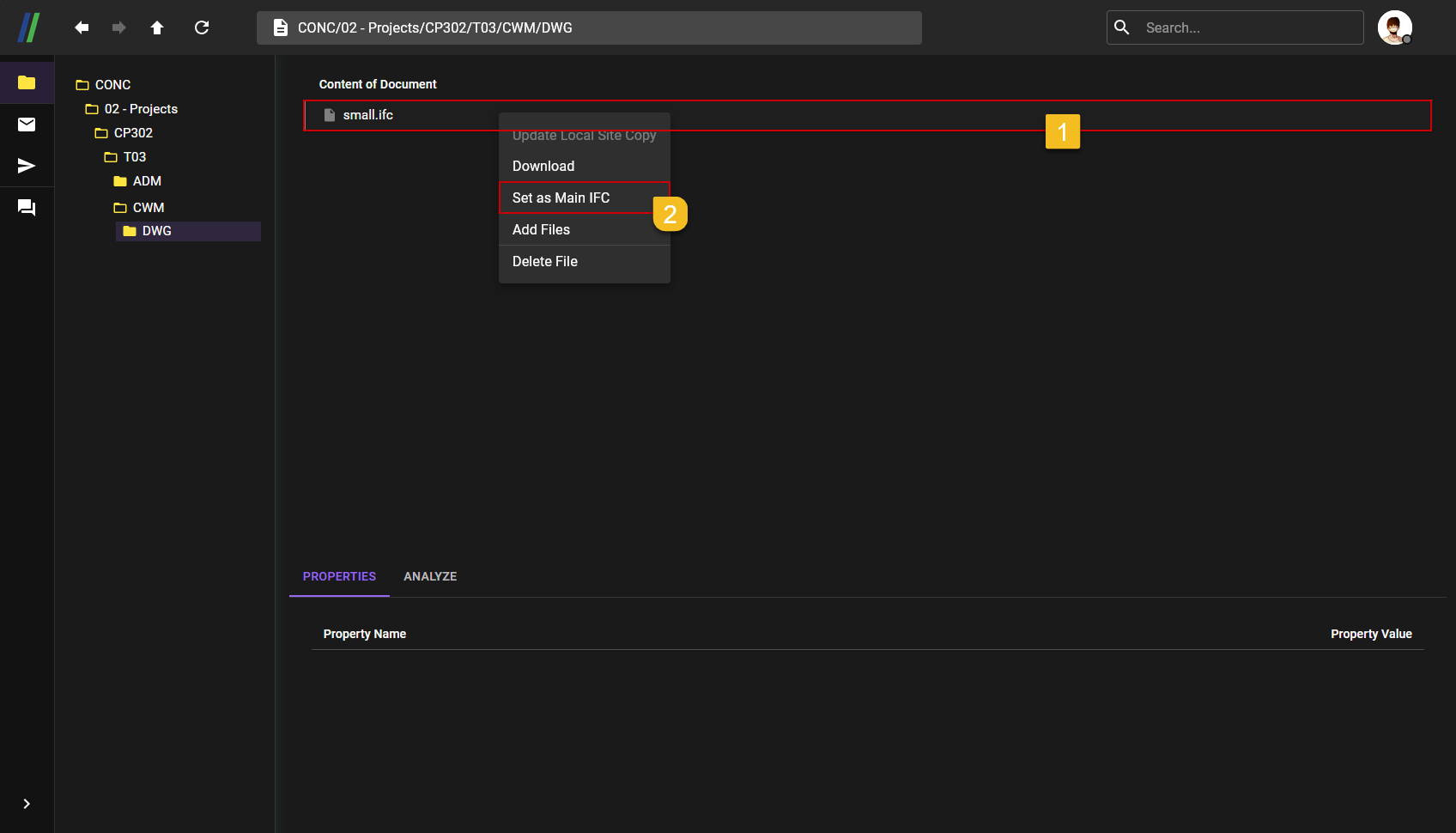1456x833 pixels.
Task: Open the user profile avatar
Action: [1394, 27]
